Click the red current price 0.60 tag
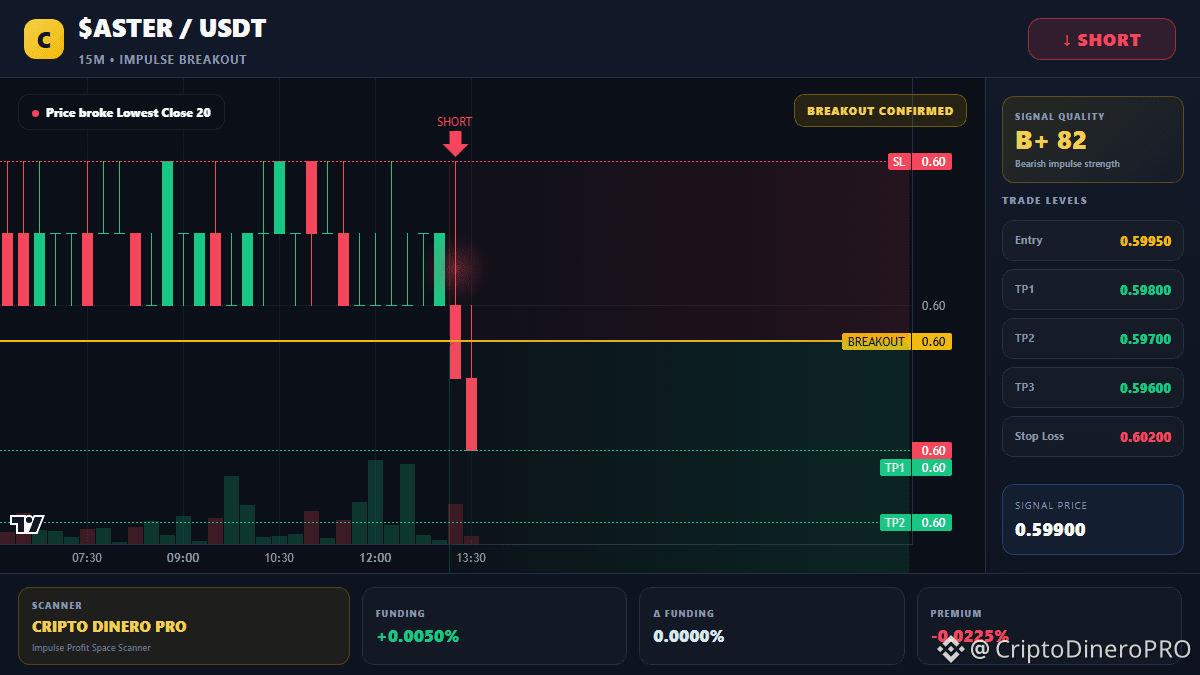 (x=932, y=451)
